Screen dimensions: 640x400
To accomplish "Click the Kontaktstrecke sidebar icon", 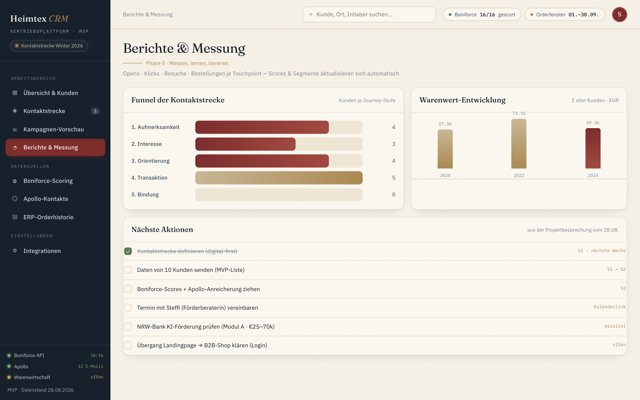I will click(x=15, y=111).
